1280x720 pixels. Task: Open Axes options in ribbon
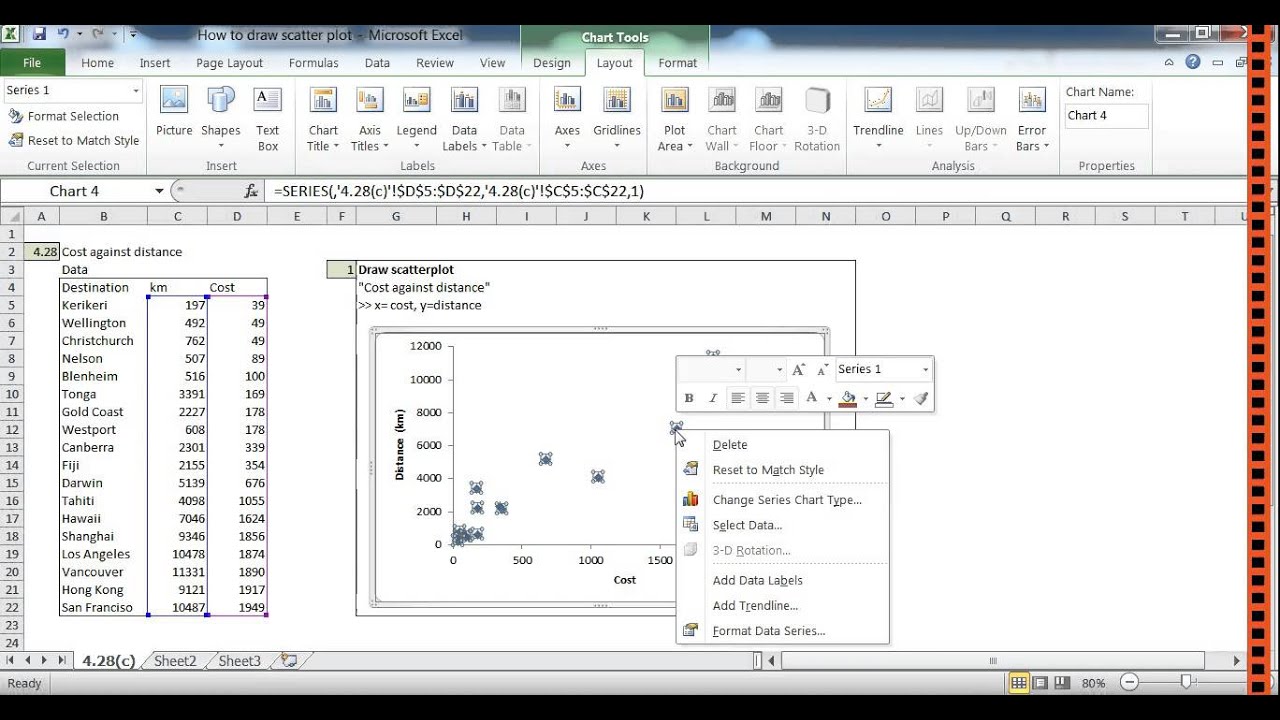(567, 119)
